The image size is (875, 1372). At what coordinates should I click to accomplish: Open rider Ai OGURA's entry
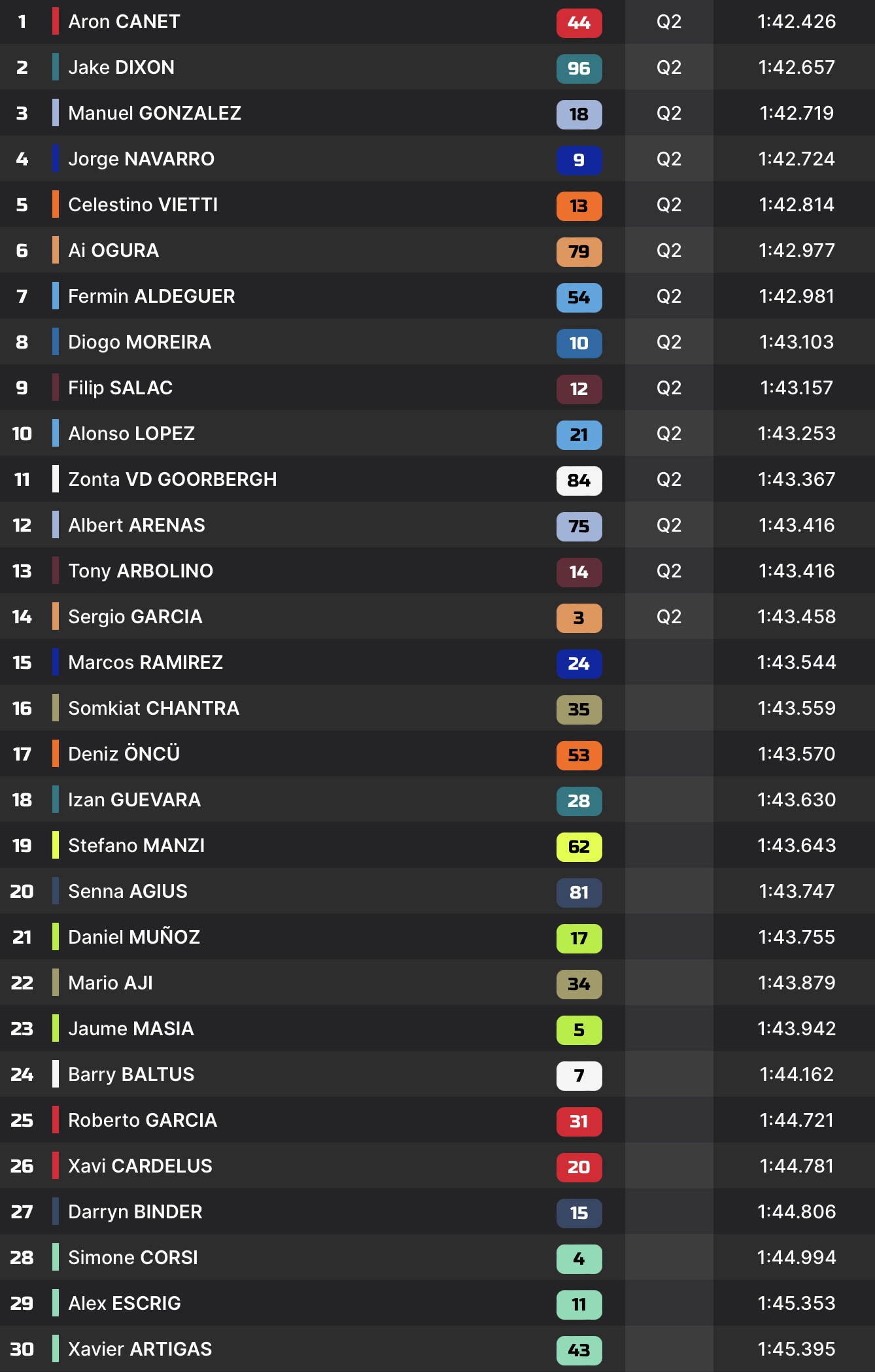(x=113, y=250)
